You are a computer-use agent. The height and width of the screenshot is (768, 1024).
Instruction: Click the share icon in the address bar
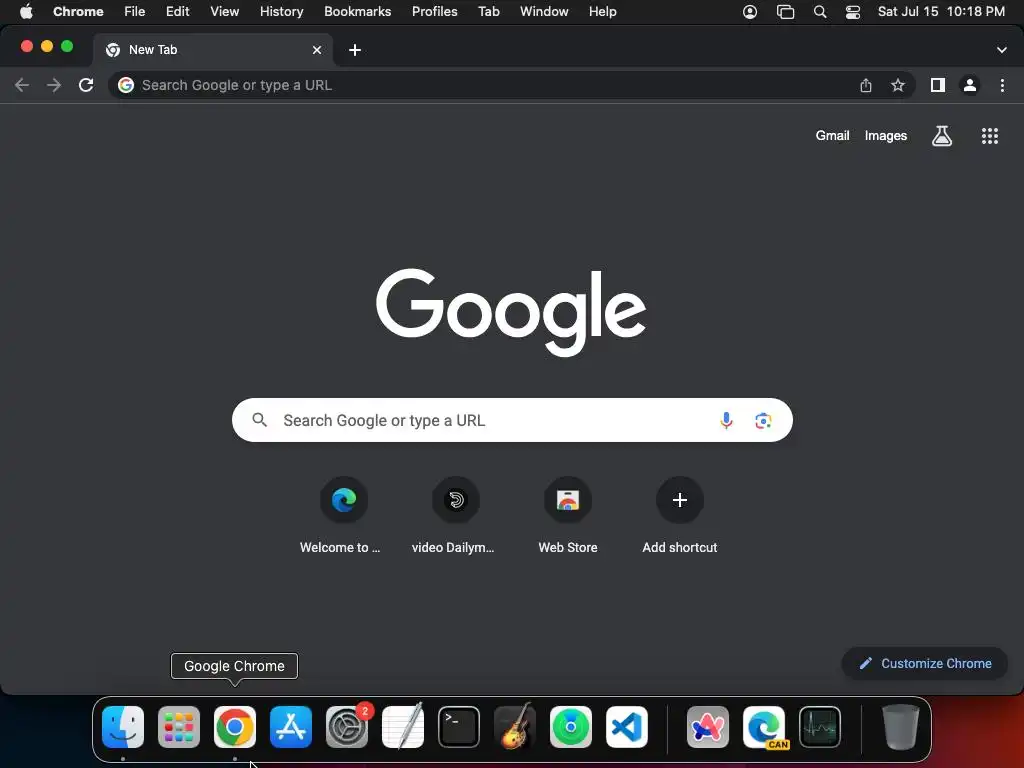click(x=866, y=85)
